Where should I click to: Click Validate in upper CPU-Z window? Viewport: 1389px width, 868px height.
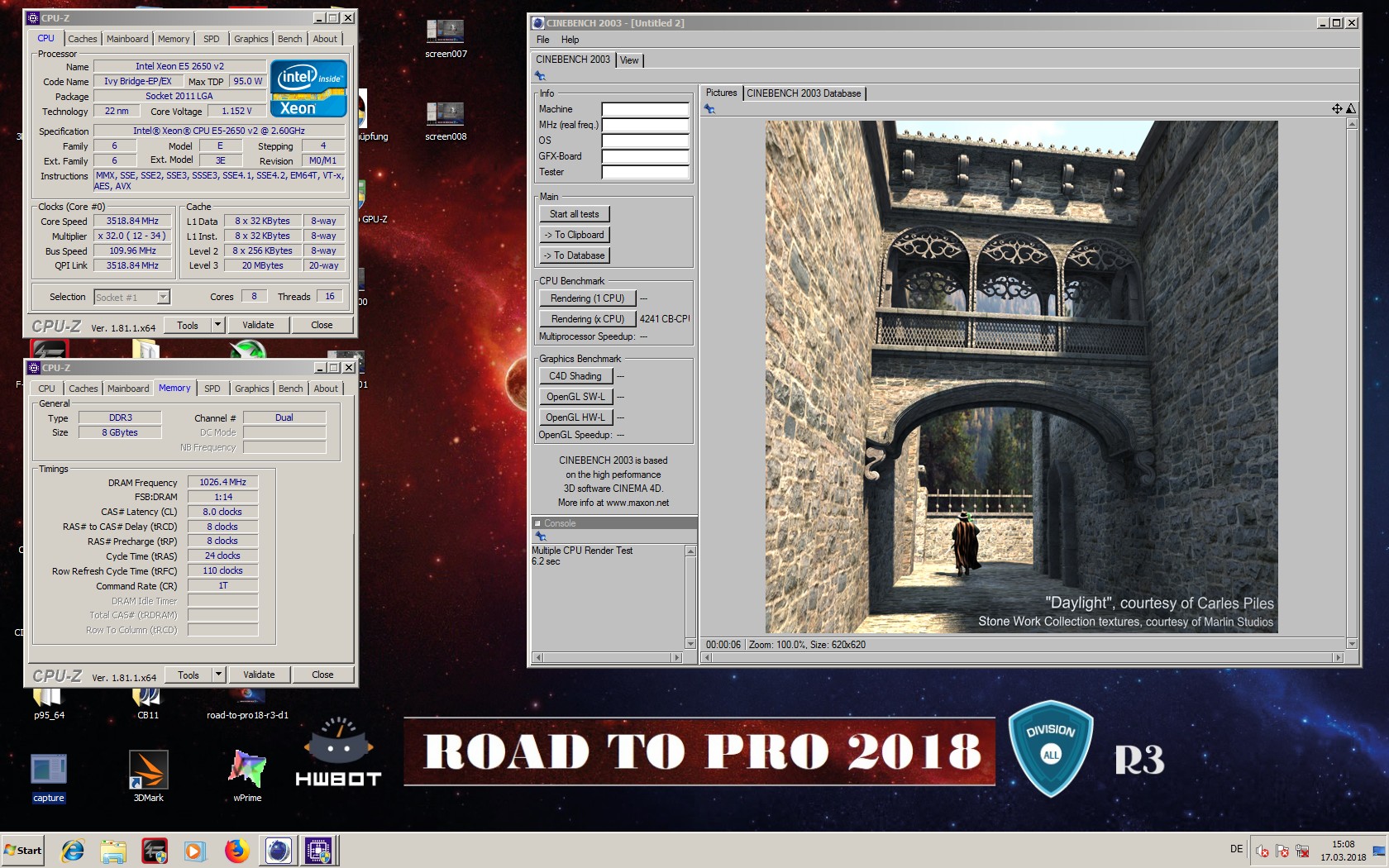coord(258,325)
